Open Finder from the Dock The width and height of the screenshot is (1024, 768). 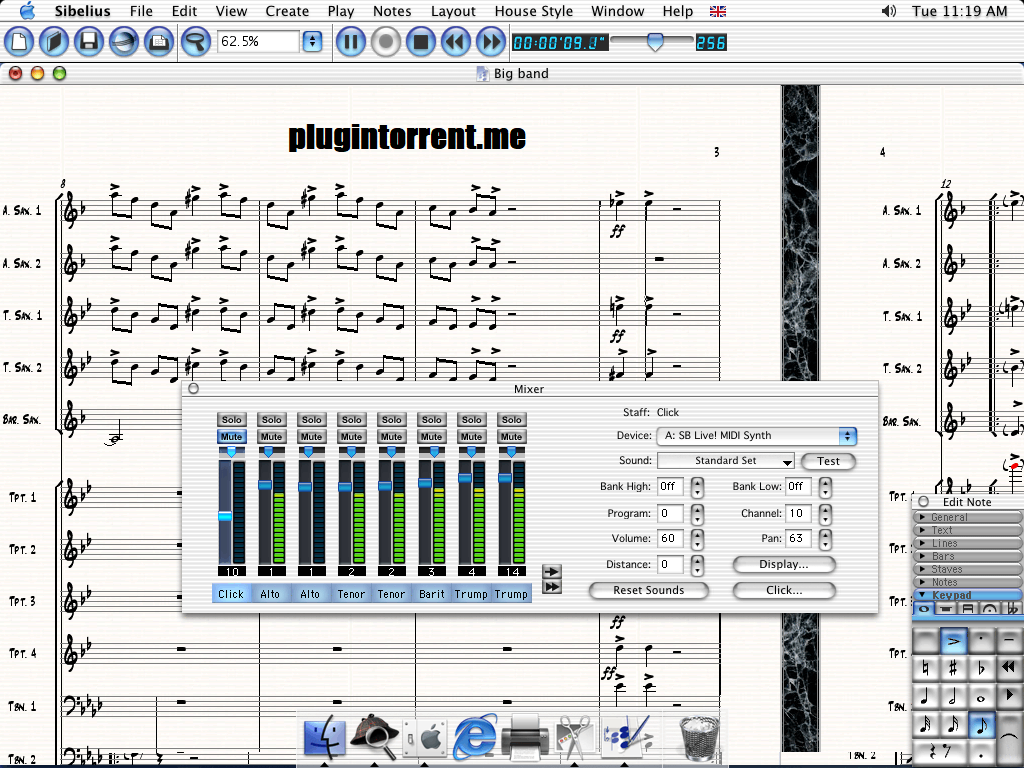point(325,736)
